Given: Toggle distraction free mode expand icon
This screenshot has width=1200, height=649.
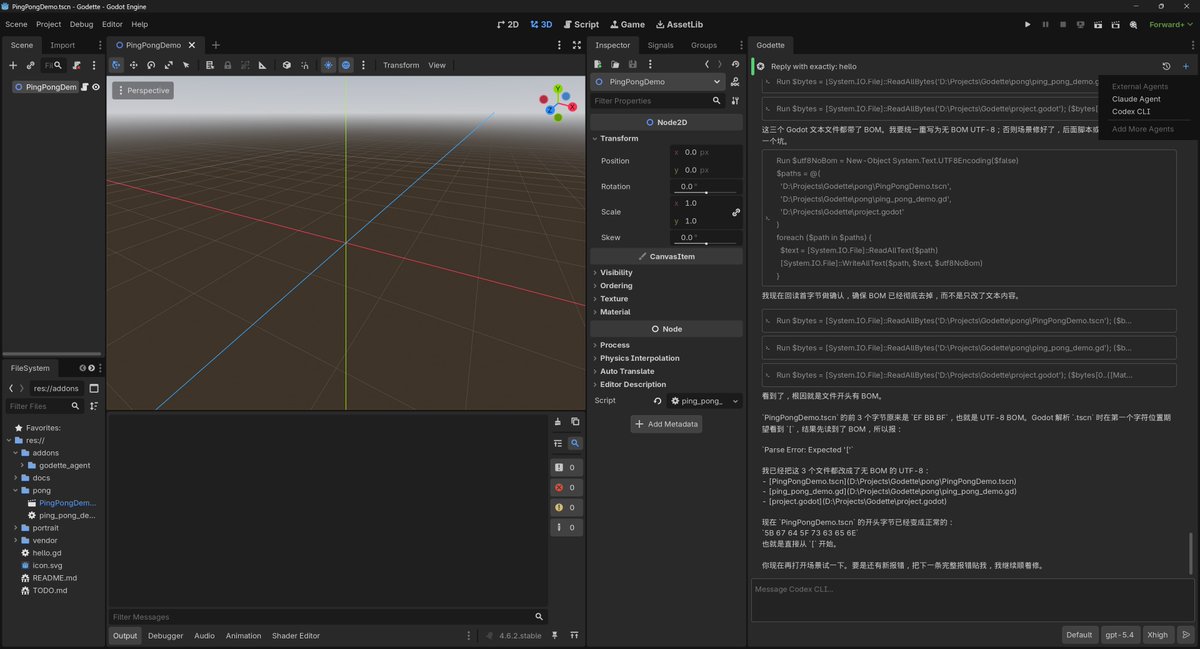Looking at the screenshot, I should pyautogui.click(x=577, y=45).
